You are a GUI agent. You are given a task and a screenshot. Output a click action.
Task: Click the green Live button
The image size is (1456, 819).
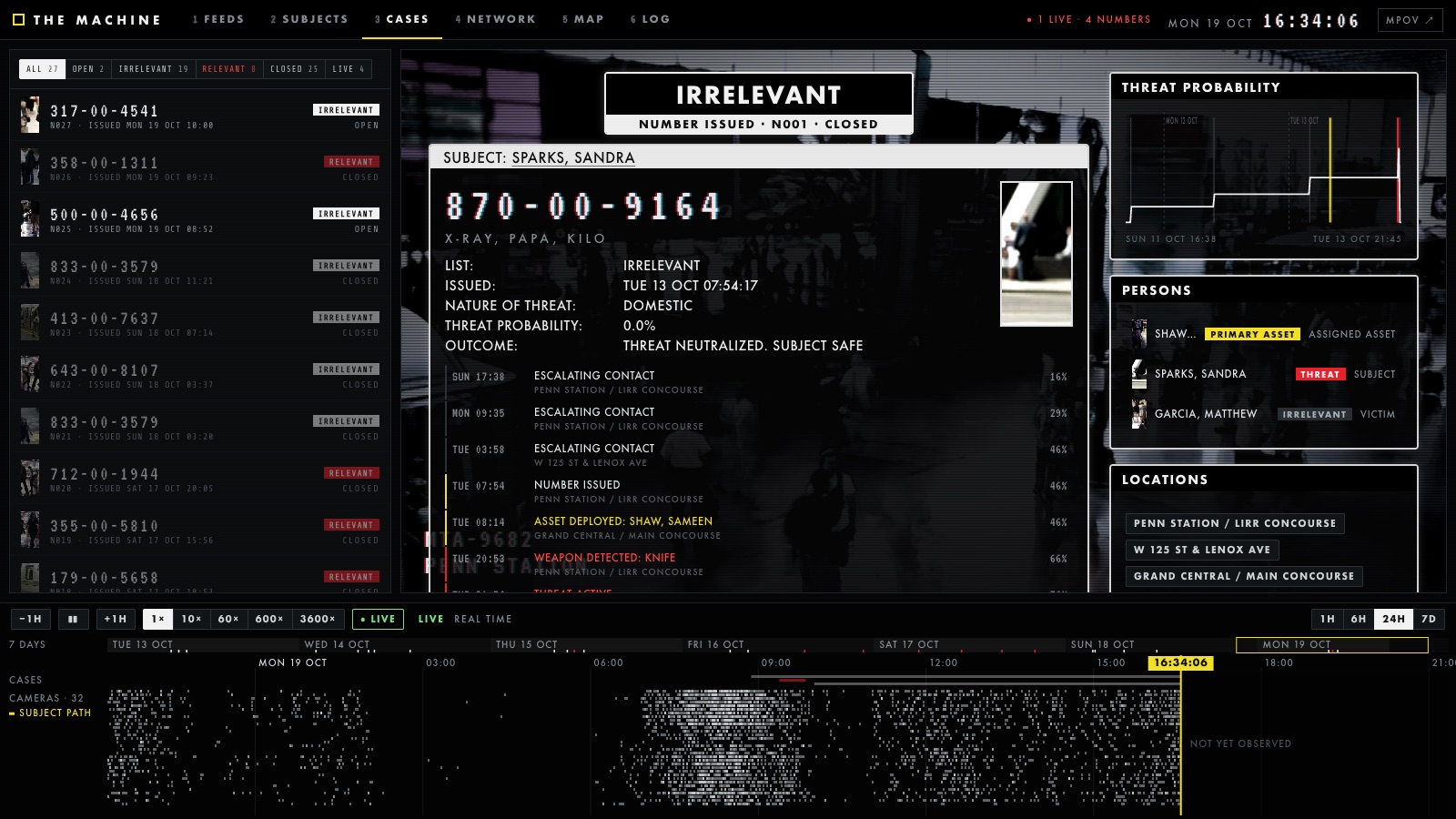click(x=378, y=619)
